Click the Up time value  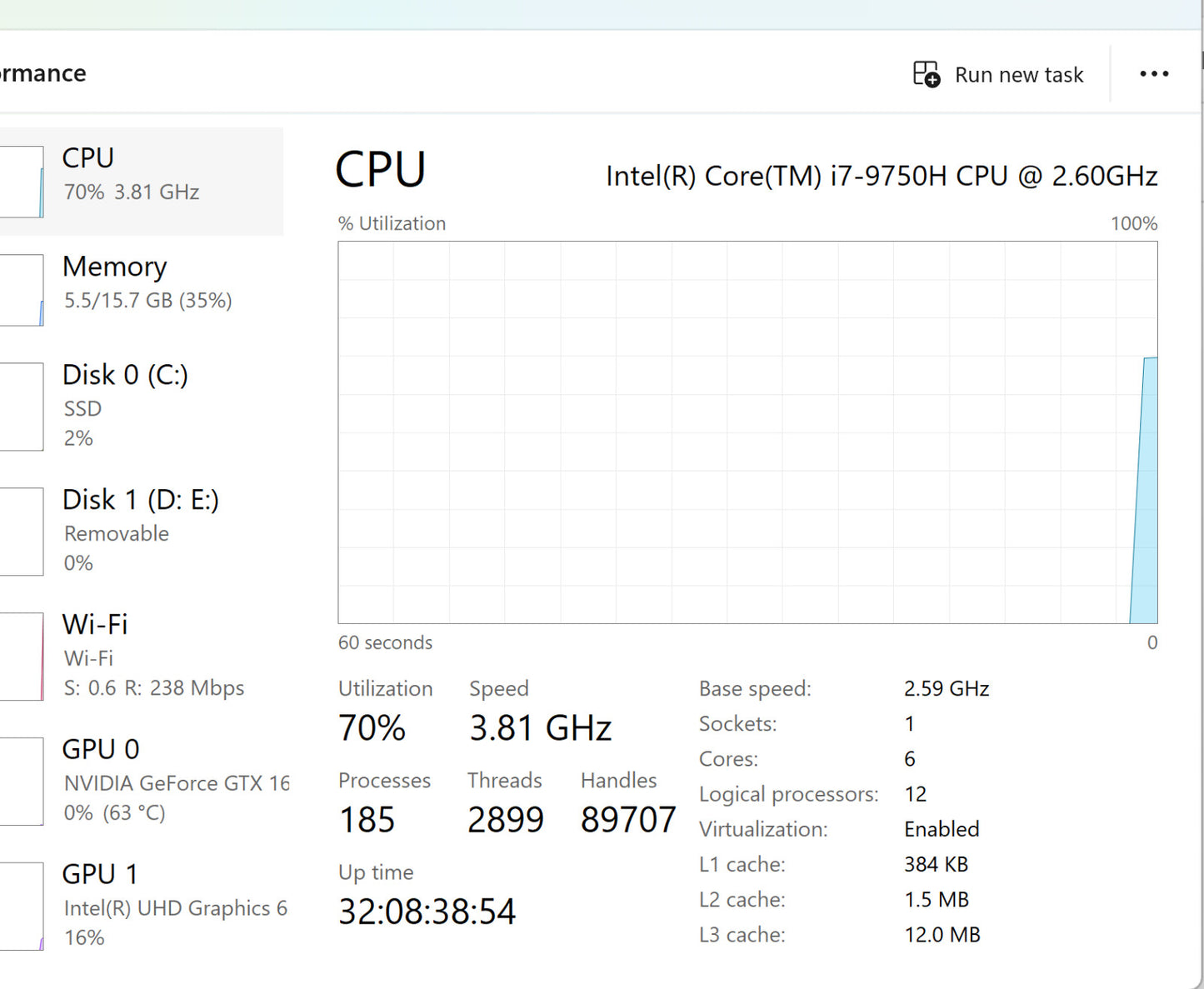(427, 912)
